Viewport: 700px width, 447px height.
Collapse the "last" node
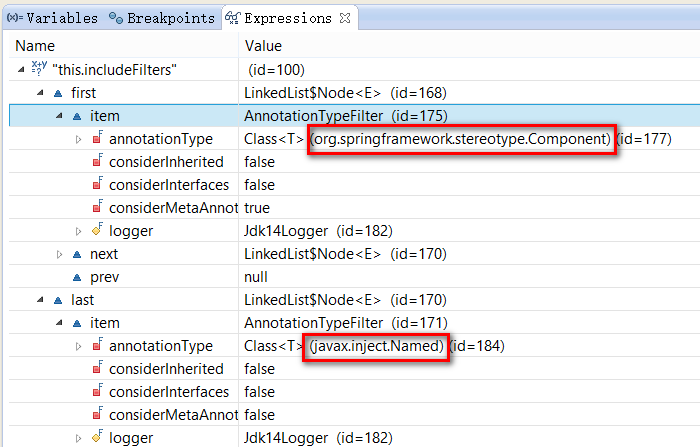[x=41, y=300]
